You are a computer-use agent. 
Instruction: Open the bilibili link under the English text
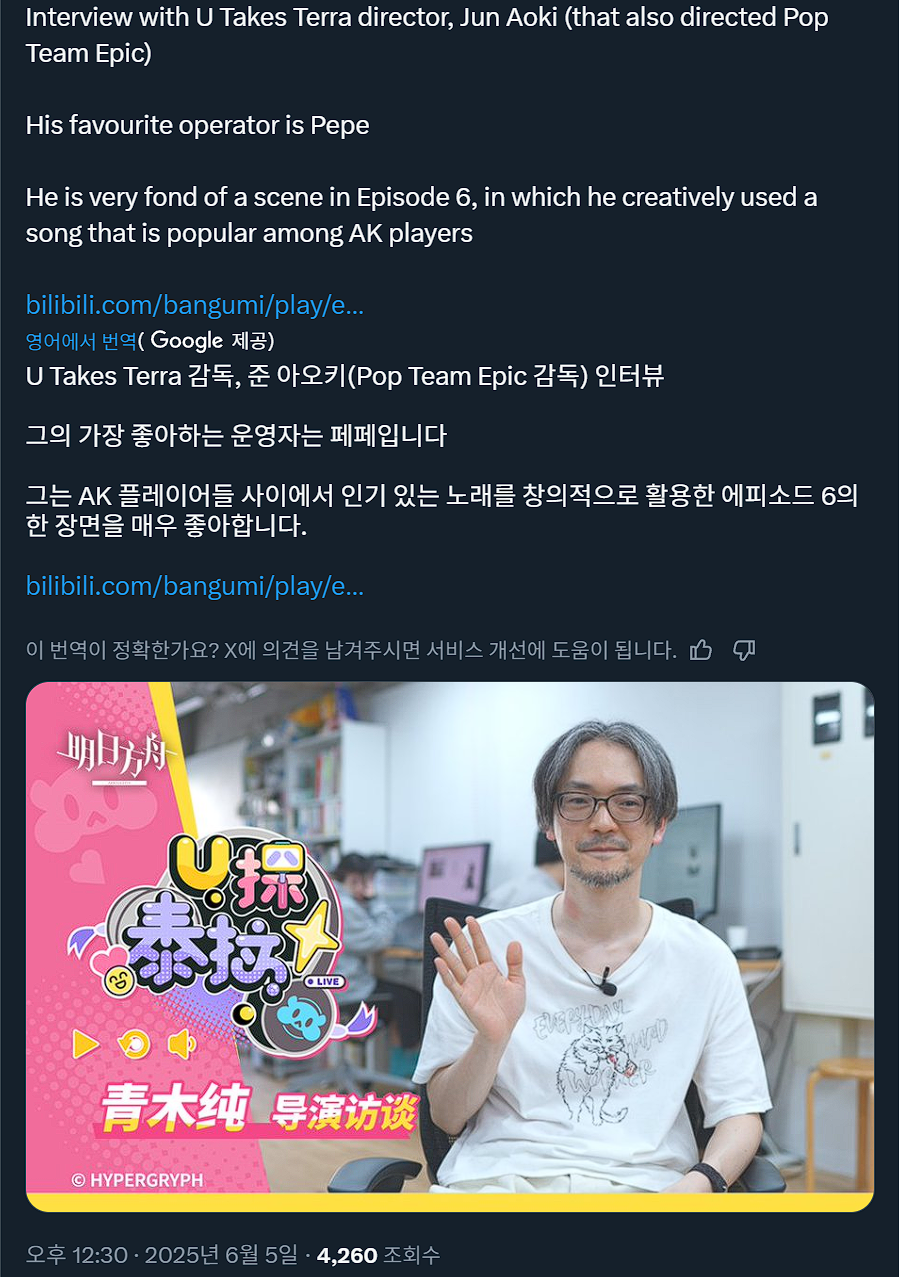195,305
